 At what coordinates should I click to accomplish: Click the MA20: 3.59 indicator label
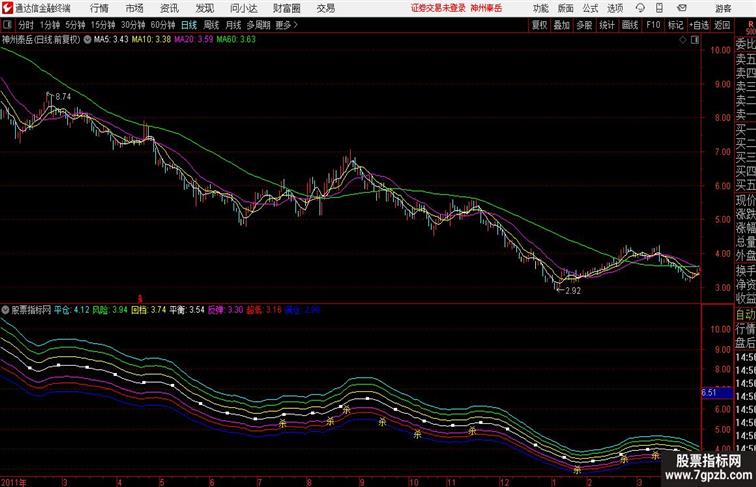click(193, 40)
